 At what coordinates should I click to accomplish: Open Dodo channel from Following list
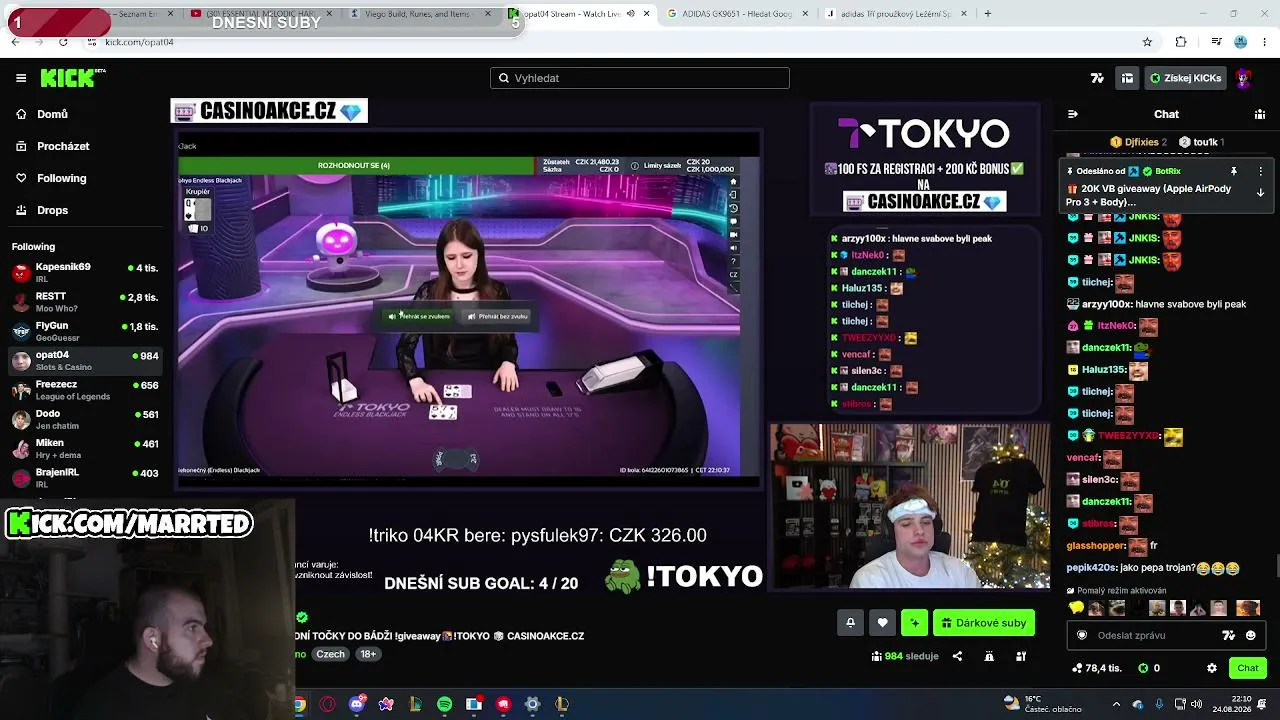point(84,419)
